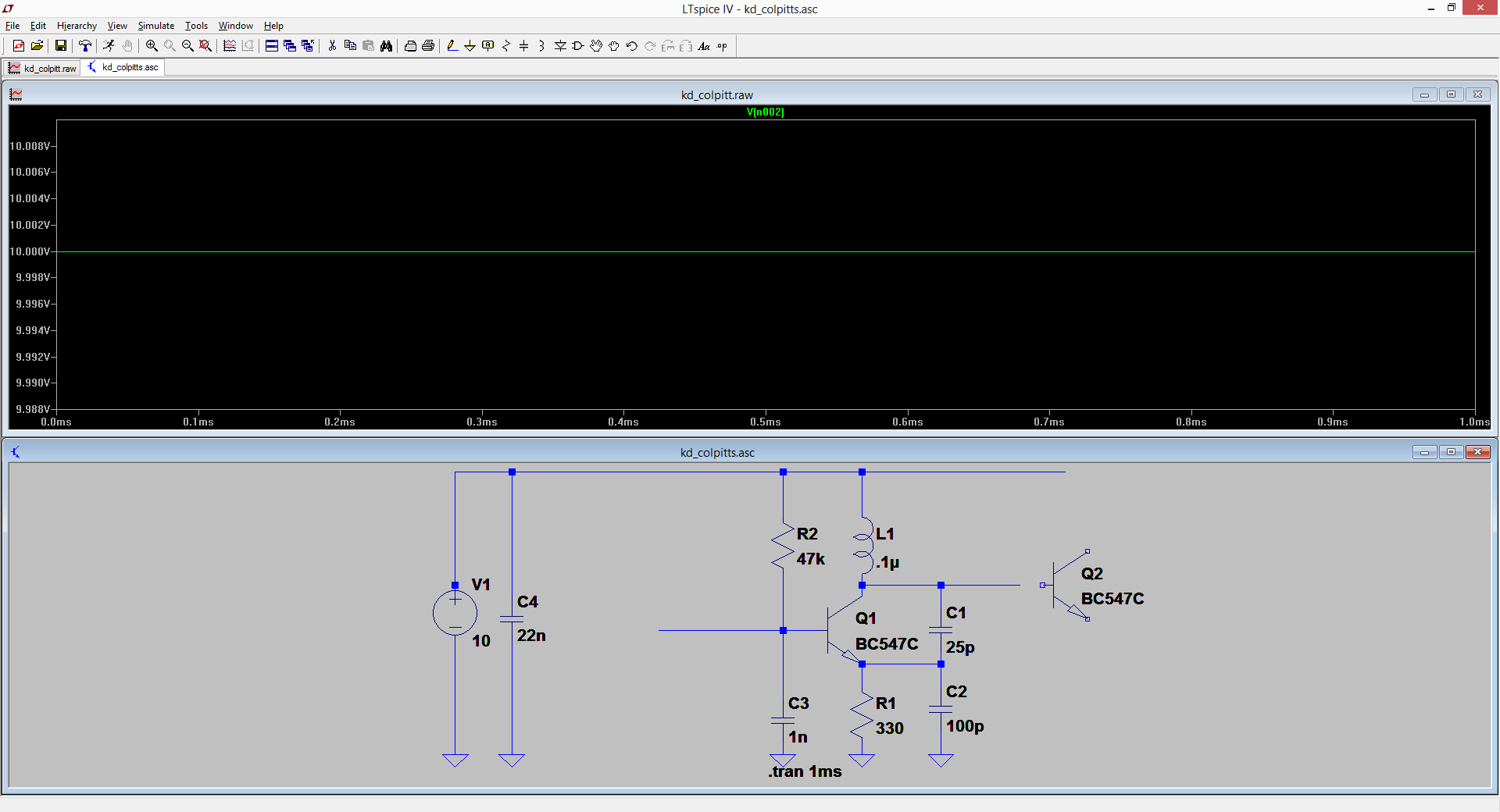
Task: Switch to the kd_colpitts.asc tab
Action: [x=123, y=67]
